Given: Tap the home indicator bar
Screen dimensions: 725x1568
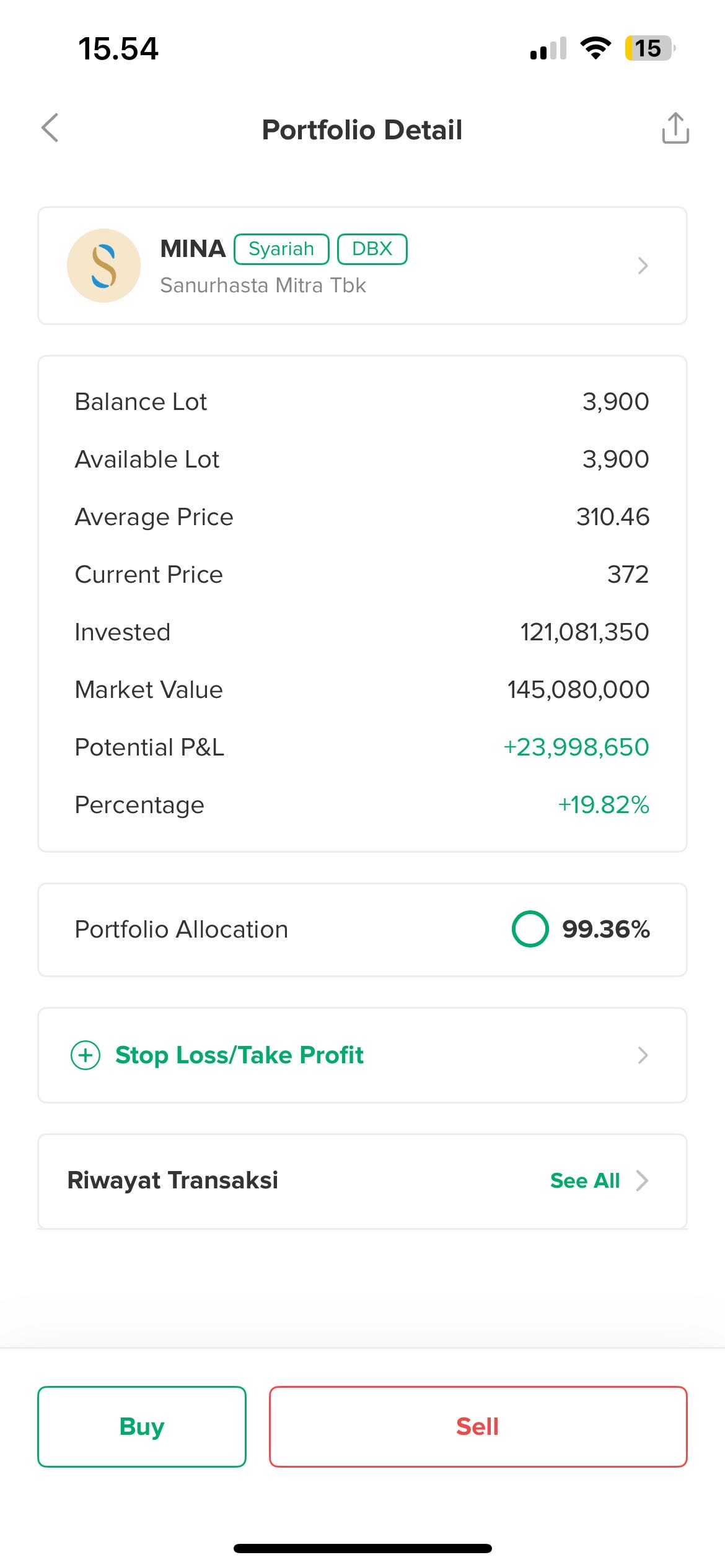Looking at the screenshot, I should click(x=362, y=1548).
